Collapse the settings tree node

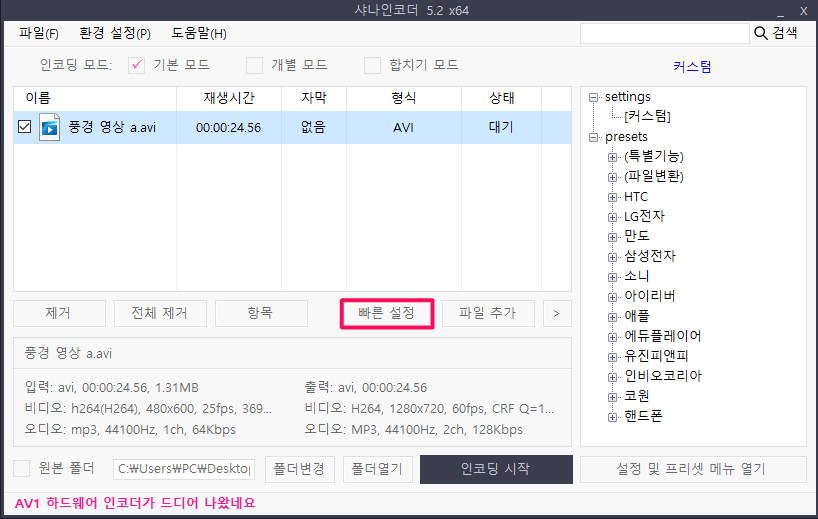click(593, 97)
